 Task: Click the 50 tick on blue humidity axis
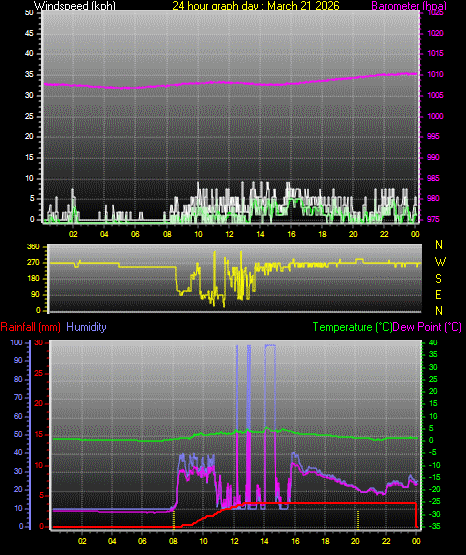18,434
